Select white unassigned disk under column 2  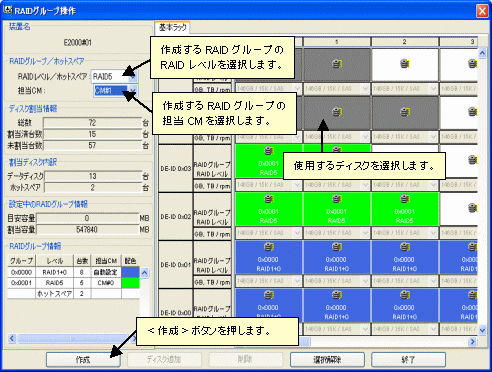[405, 64]
